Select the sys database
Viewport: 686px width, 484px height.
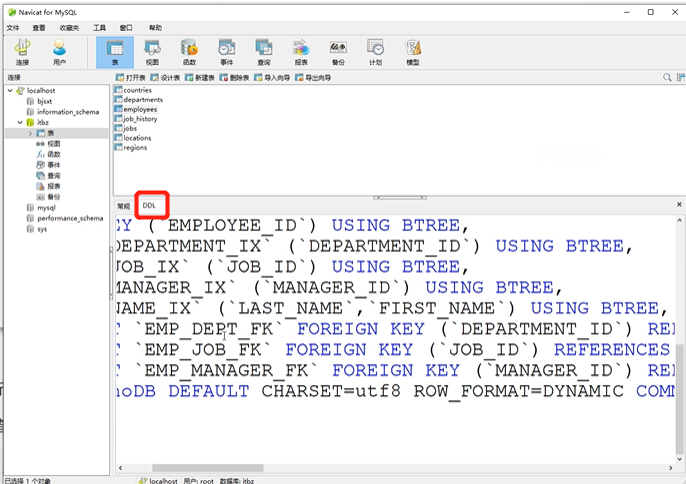pos(42,229)
